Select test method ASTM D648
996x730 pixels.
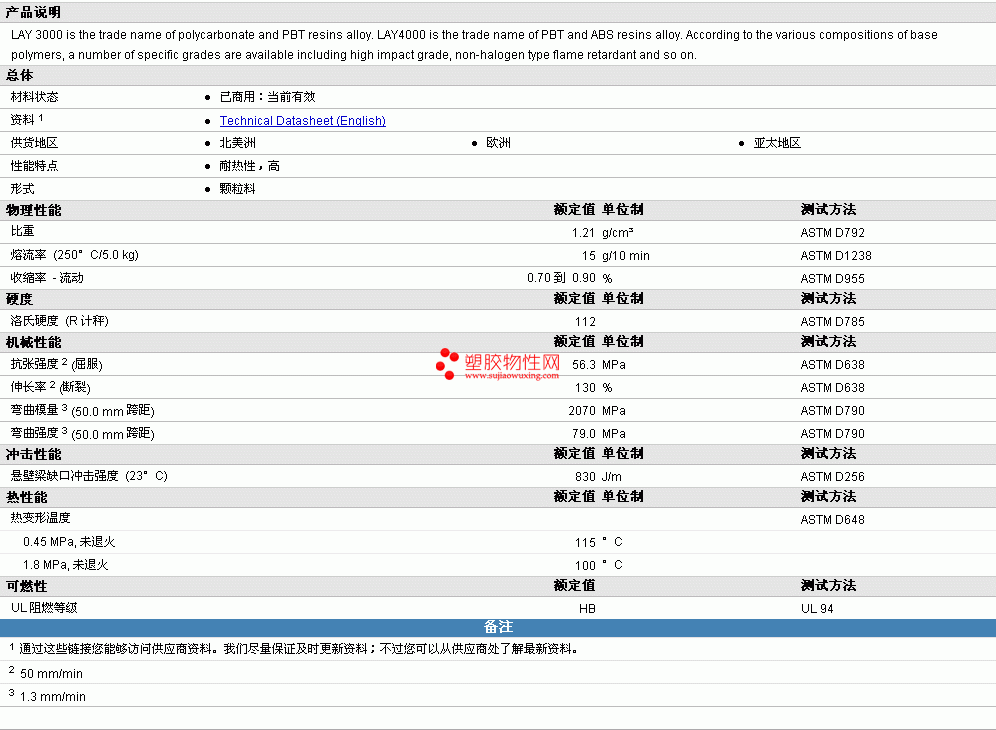tap(833, 520)
